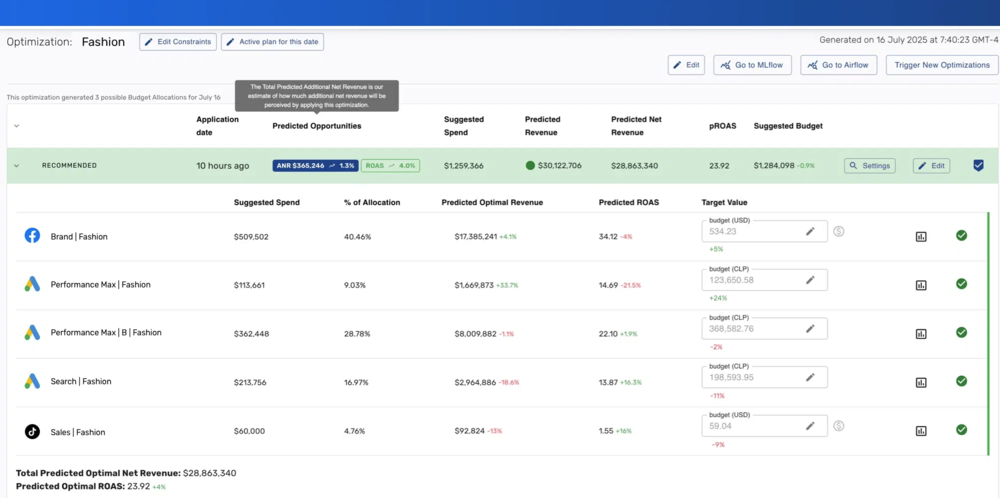The width and height of the screenshot is (1000, 498).
Task: Toggle the shield checkbox on Recommended row
Action: [x=978, y=166]
